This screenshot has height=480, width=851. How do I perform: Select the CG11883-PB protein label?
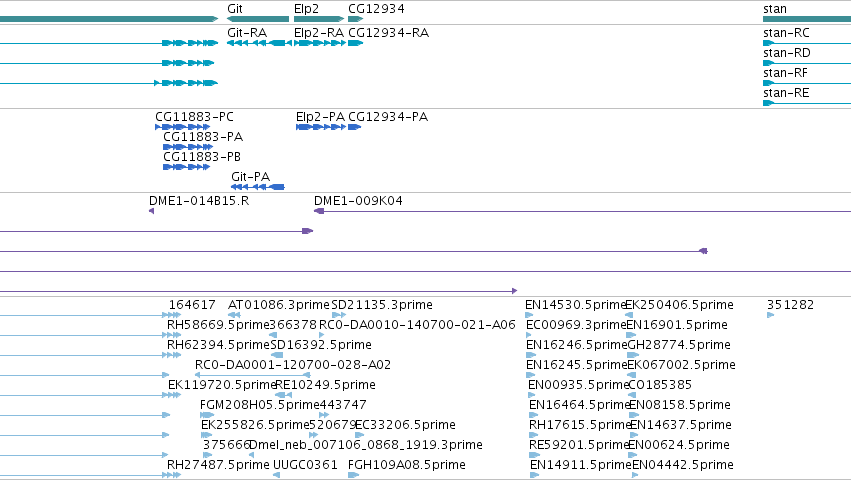click(202, 157)
